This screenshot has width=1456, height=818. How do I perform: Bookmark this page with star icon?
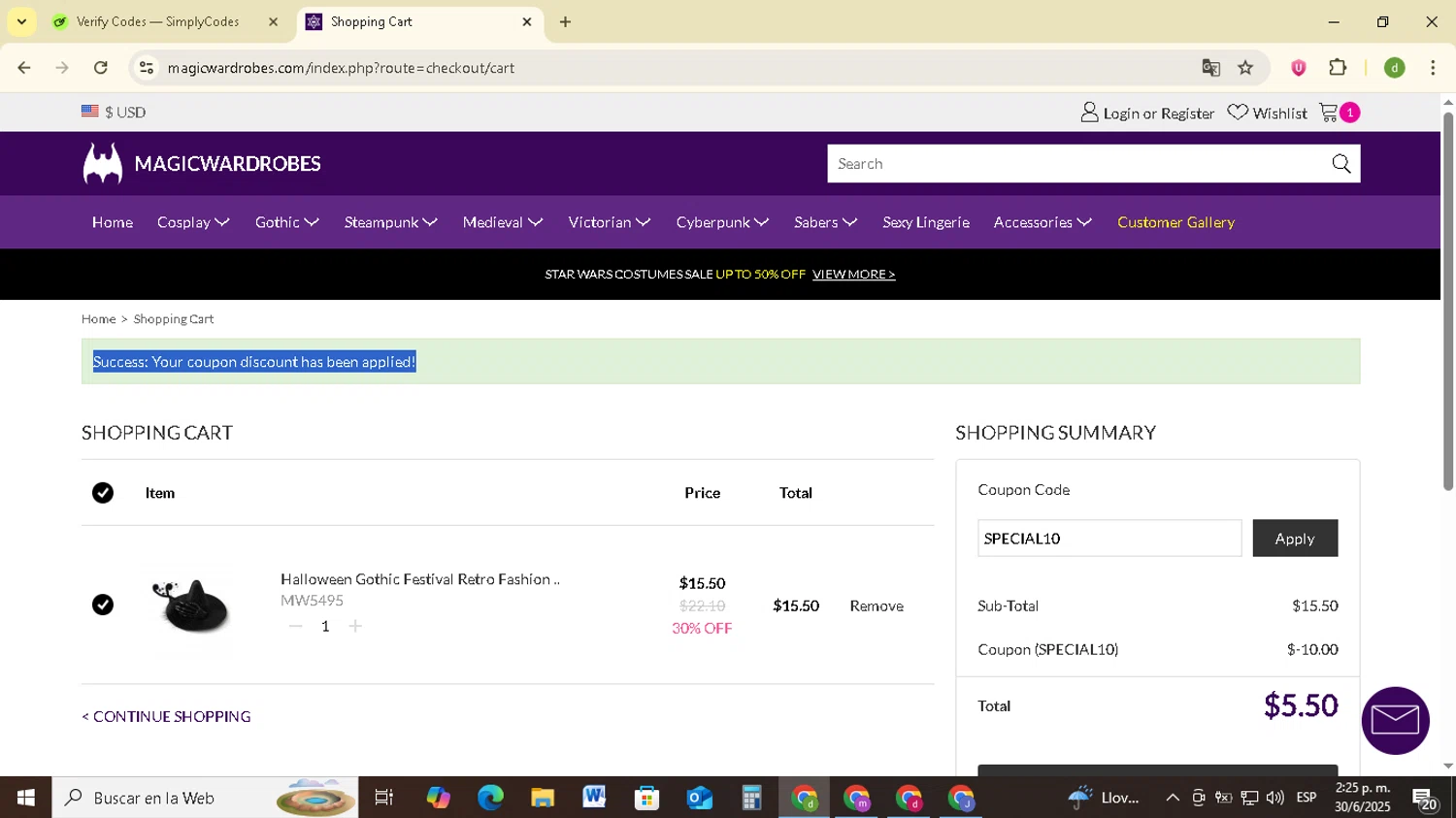(1245, 68)
